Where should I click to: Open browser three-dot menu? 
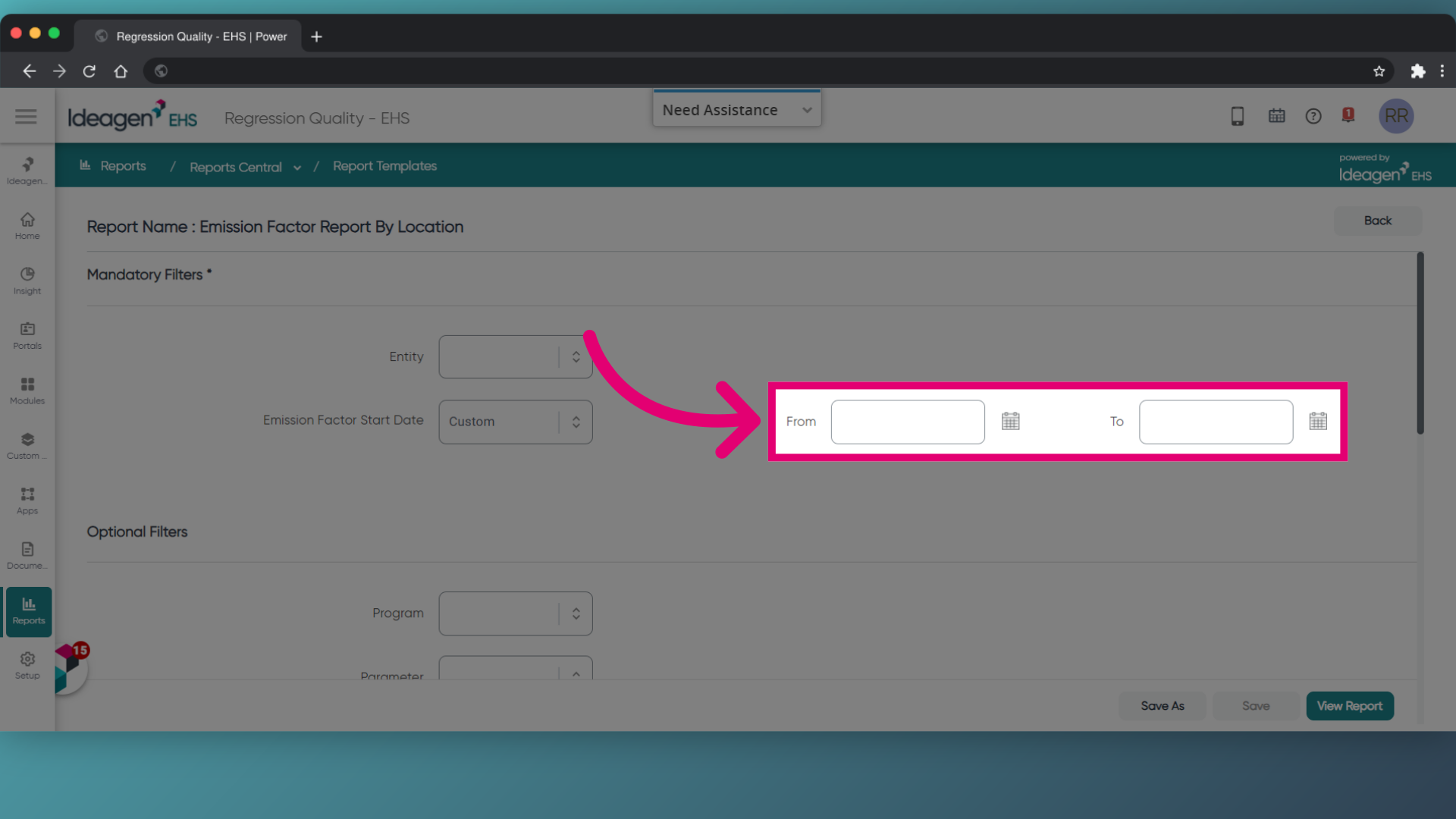click(x=1442, y=71)
